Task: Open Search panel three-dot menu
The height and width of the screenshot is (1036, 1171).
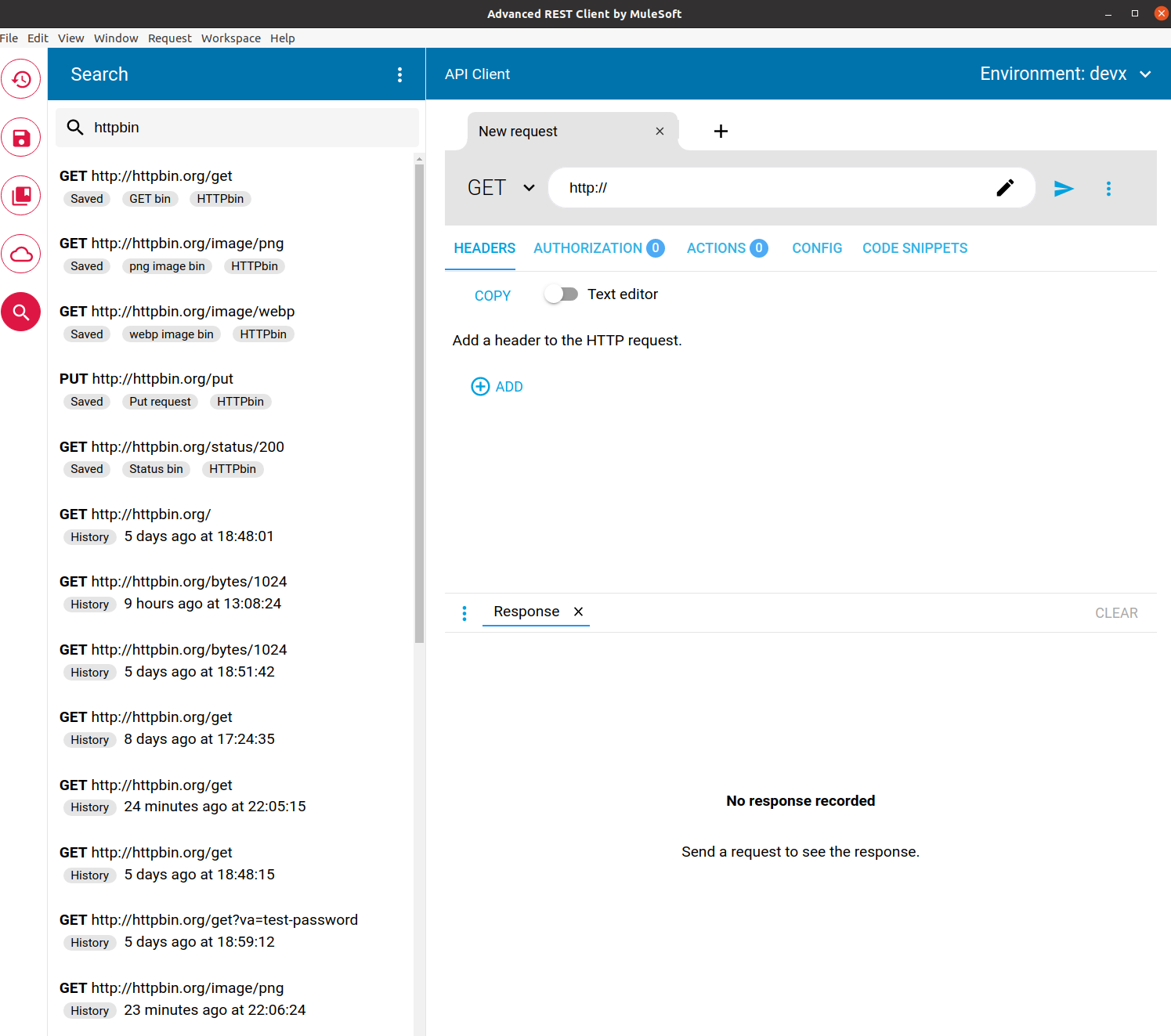Action: tap(399, 74)
